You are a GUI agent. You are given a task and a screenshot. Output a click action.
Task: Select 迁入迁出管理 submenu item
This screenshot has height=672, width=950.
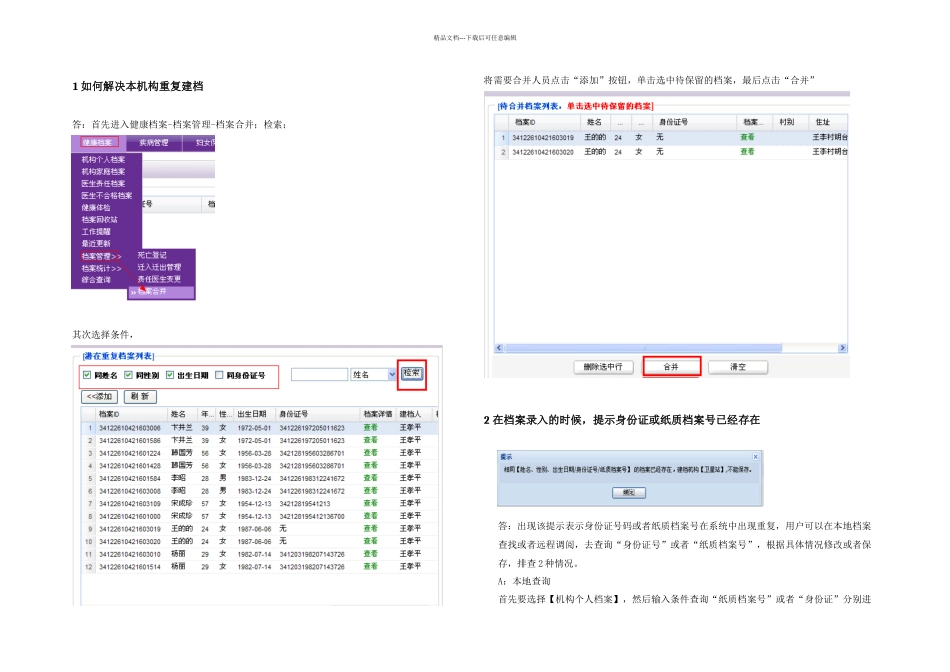pos(159,267)
